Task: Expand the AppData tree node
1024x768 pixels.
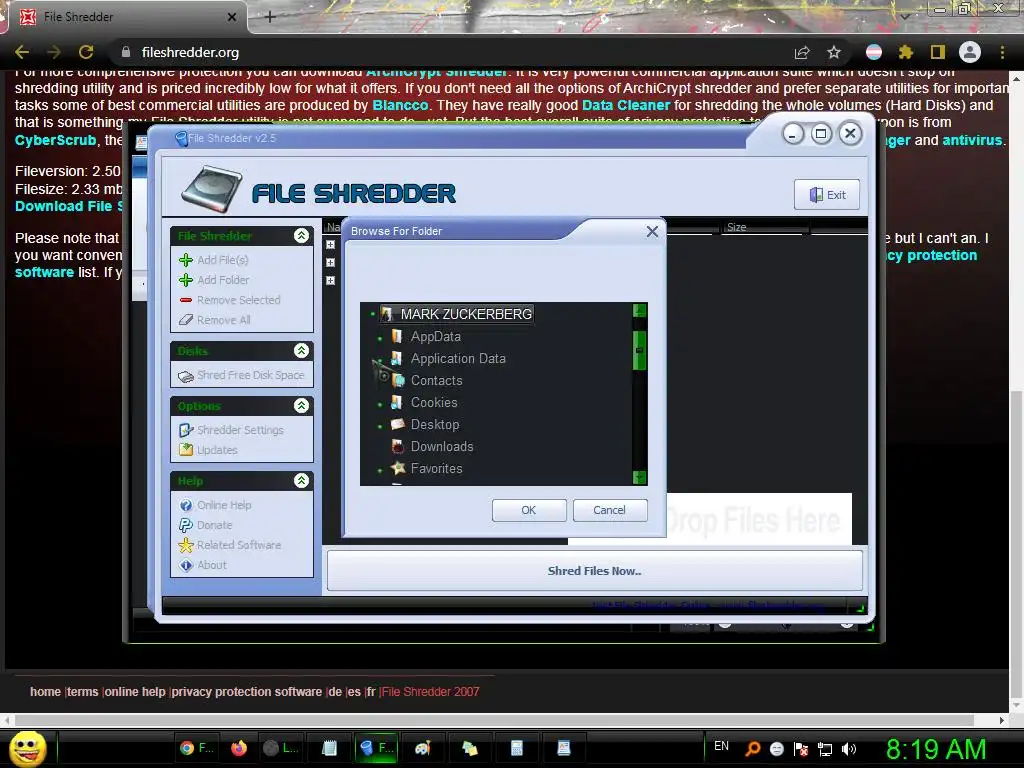Action: pos(380,338)
